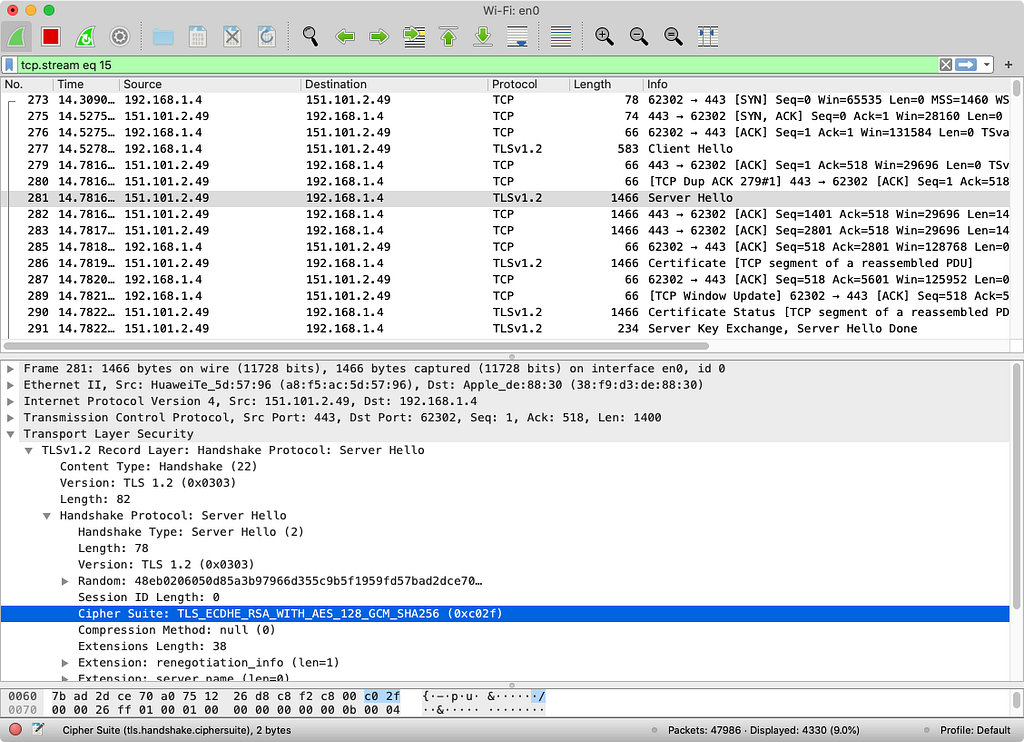
Task: Click the expert info red circle icon
Action: click(x=15, y=730)
